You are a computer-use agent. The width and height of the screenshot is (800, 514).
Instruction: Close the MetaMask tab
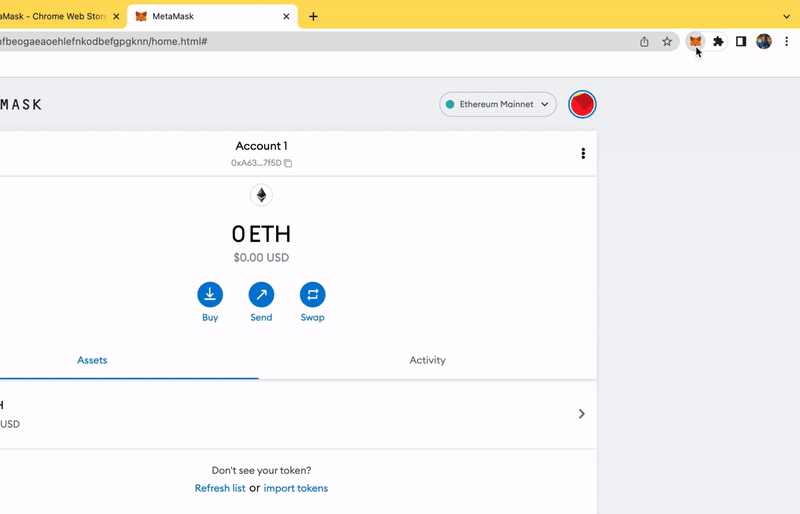286,16
